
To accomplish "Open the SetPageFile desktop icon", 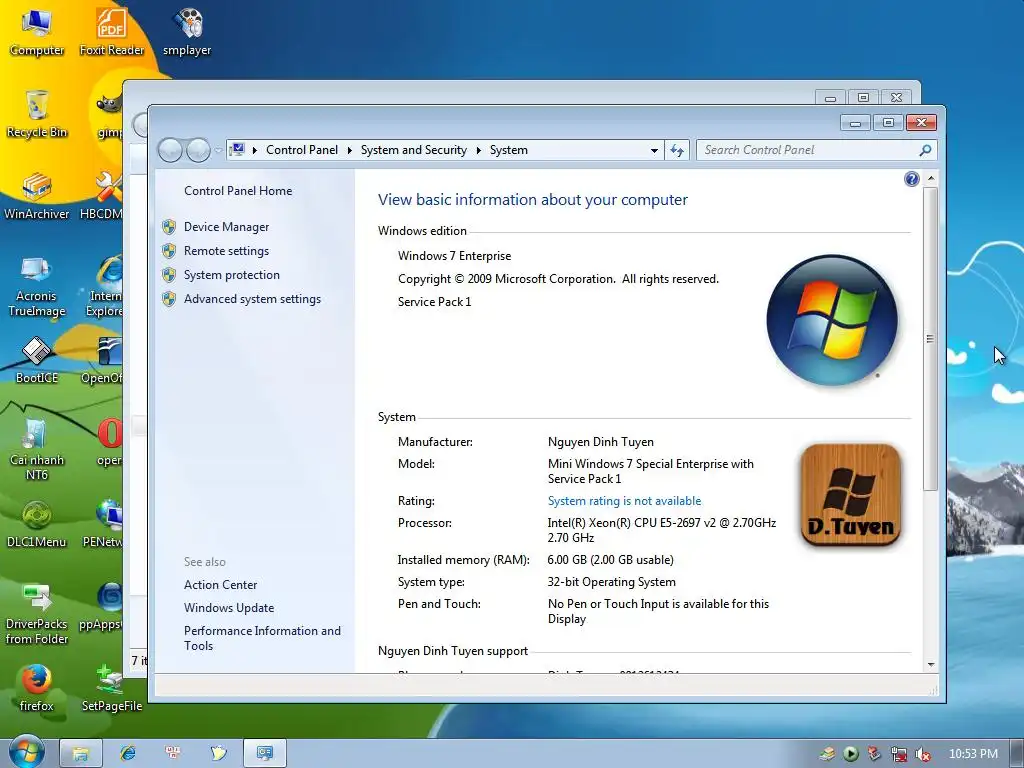I will click(x=112, y=688).
